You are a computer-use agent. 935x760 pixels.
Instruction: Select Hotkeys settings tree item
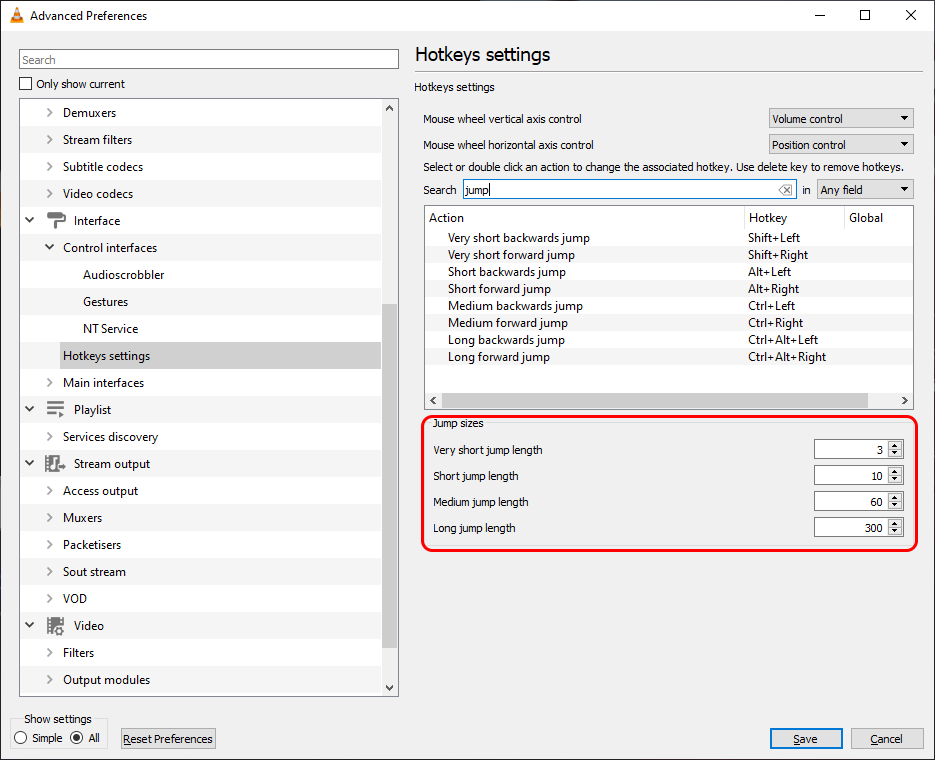[x=220, y=356]
